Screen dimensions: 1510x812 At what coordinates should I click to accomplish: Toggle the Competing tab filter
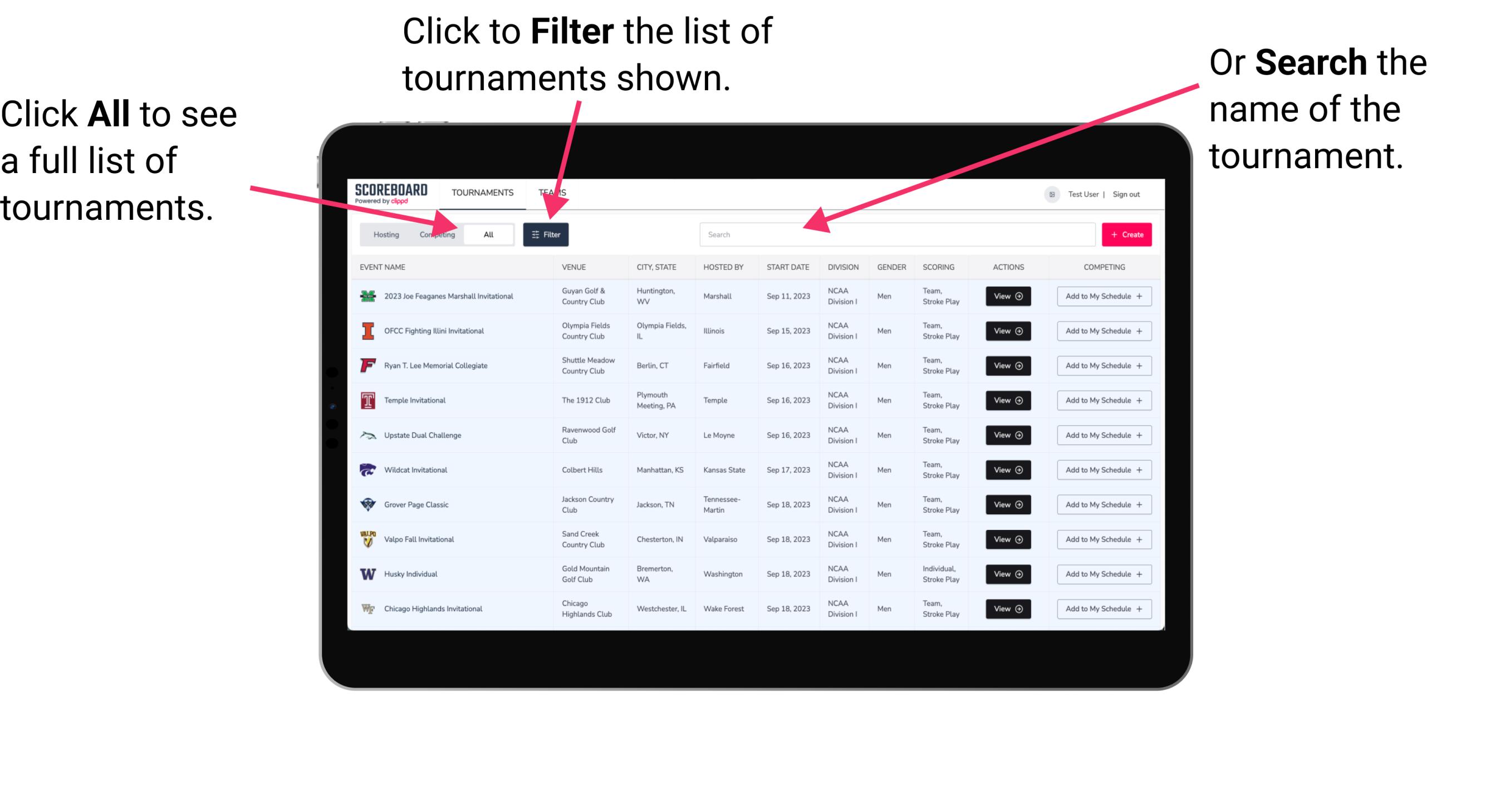pos(436,234)
